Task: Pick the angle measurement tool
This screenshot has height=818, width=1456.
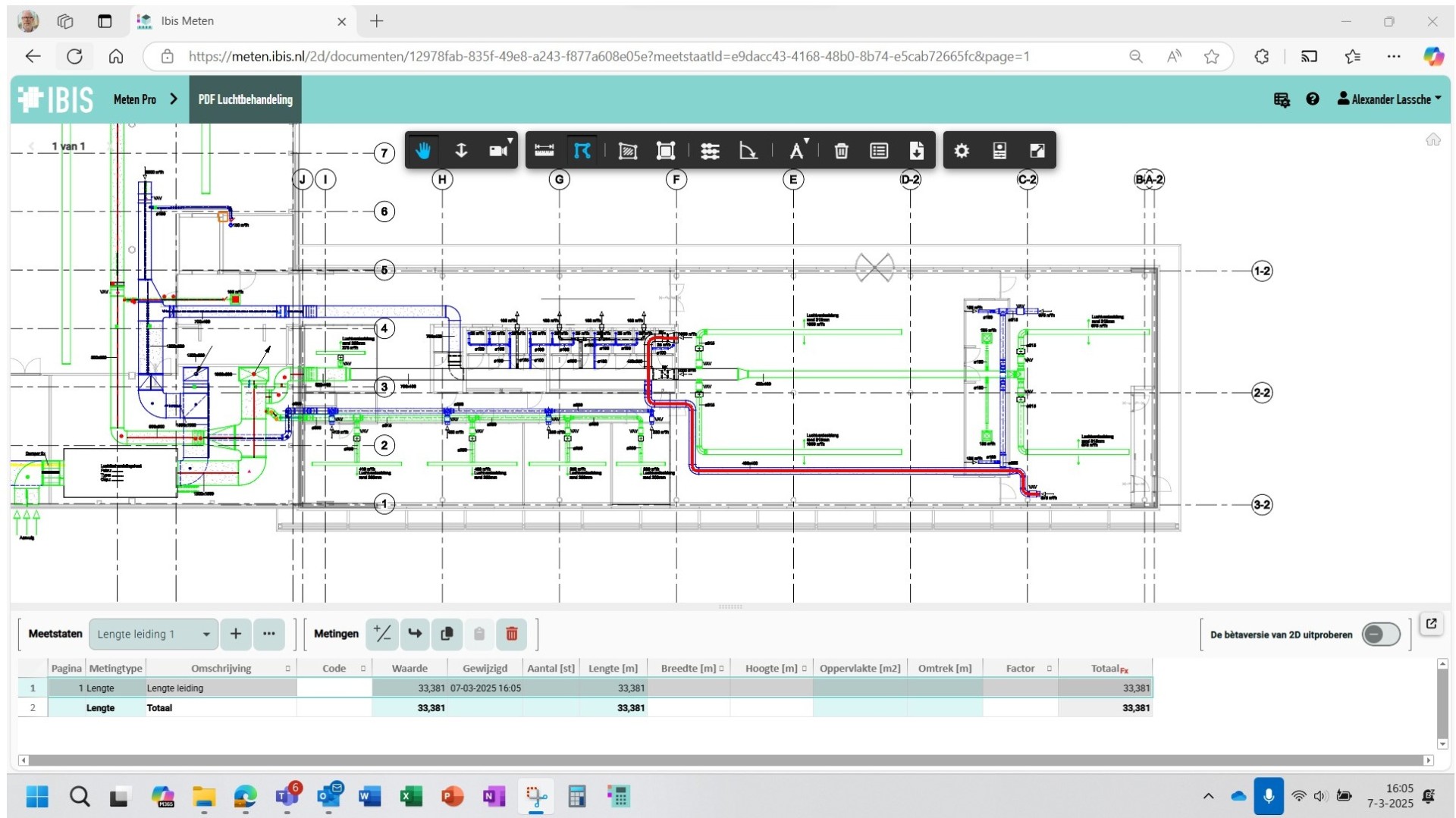Action: pyautogui.click(x=748, y=151)
